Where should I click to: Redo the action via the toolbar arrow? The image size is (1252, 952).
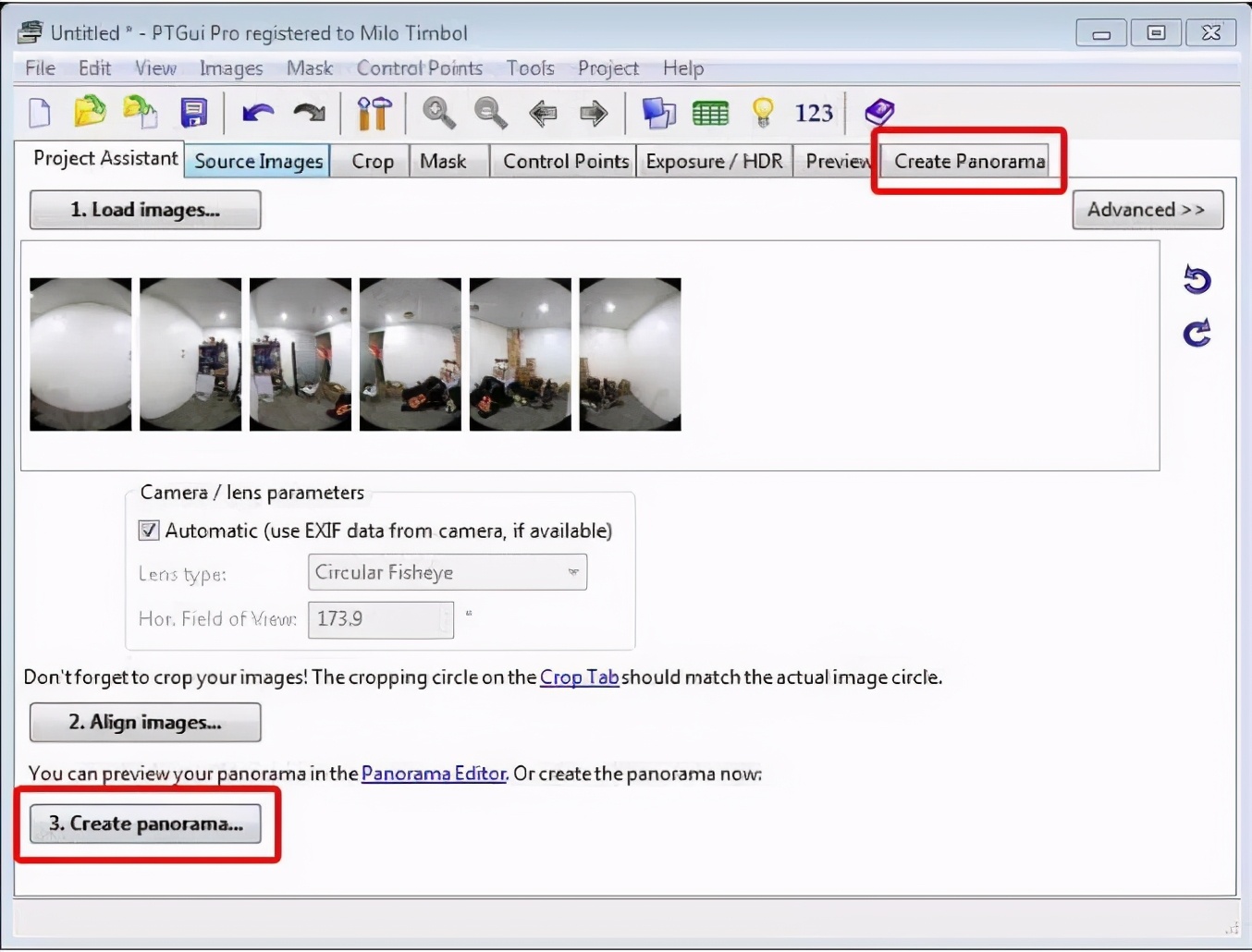tap(309, 114)
